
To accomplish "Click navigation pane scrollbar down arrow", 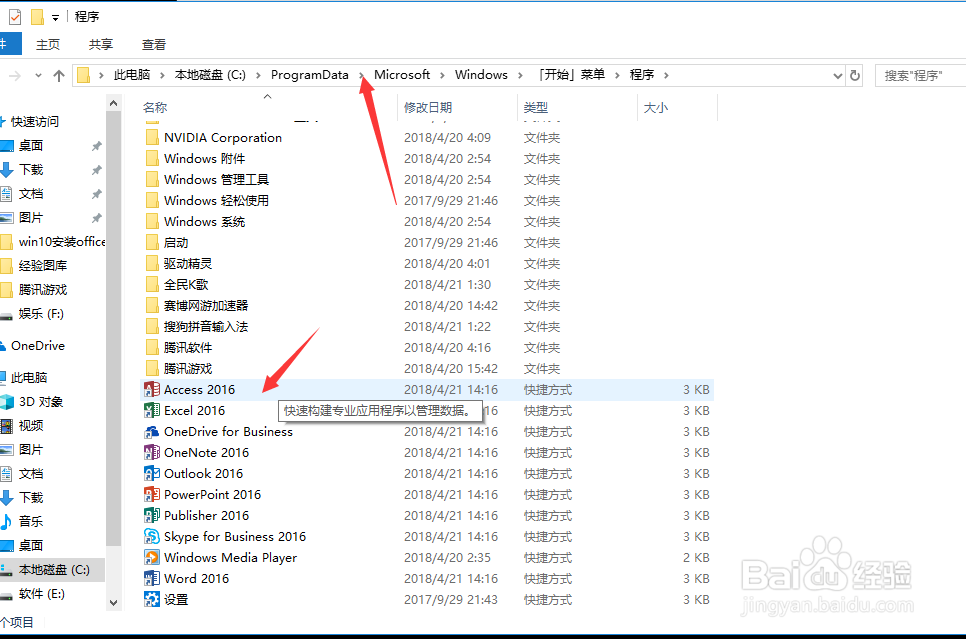I will point(113,603).
